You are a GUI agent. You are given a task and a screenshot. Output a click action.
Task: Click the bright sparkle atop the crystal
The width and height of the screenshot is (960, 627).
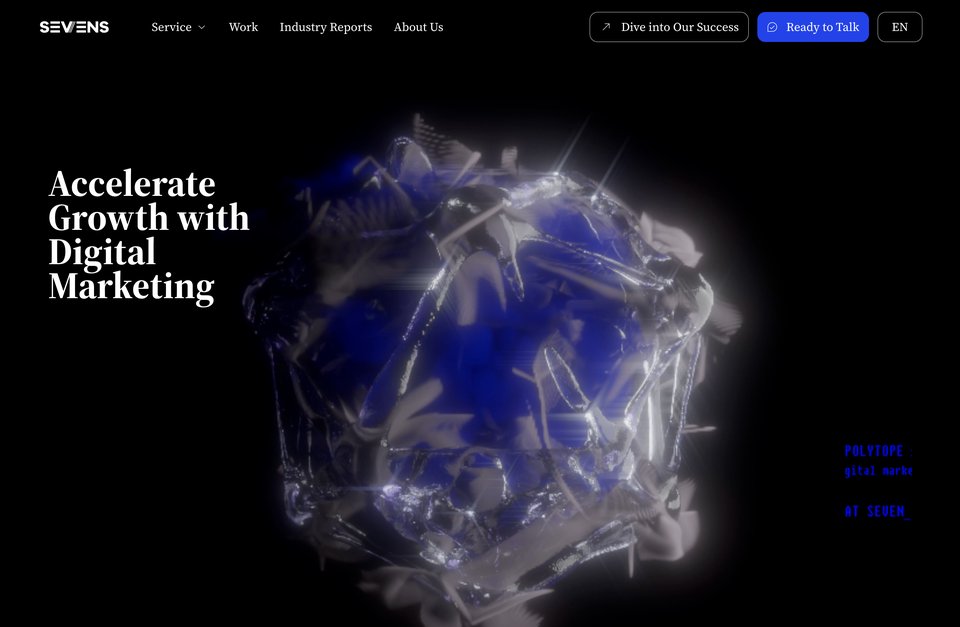point(557,173)
